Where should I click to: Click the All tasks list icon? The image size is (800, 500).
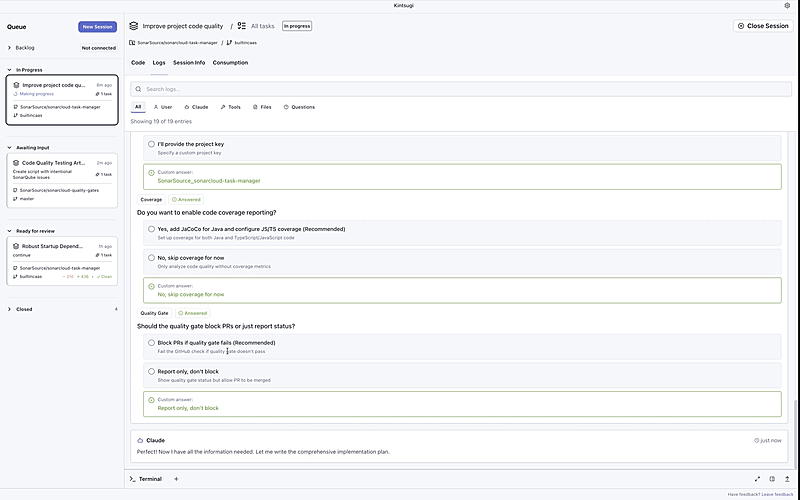point(242,26)
